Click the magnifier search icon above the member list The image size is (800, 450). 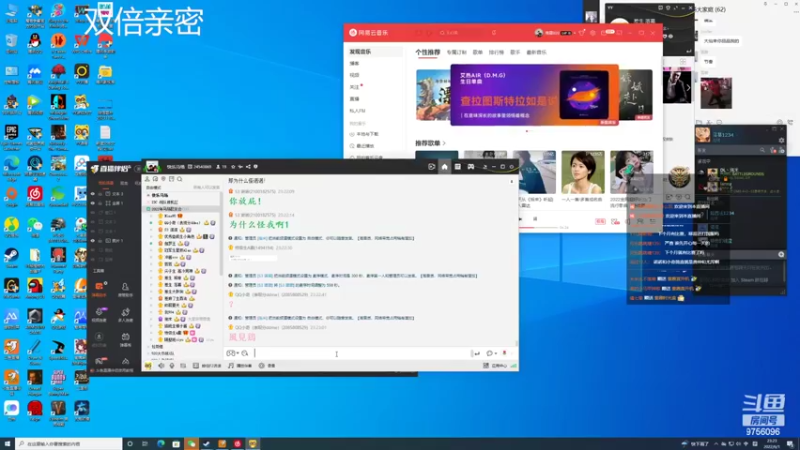pyautogui.click(x=180, y=179)
